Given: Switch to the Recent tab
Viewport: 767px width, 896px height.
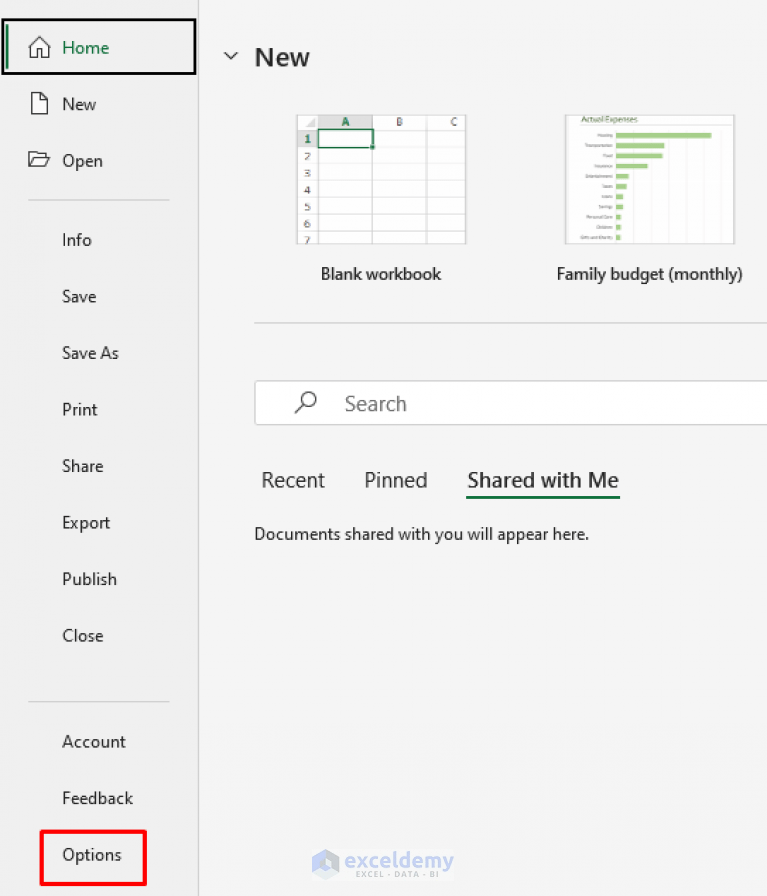Looking at the screenshot, I should [x=293, y=480].
